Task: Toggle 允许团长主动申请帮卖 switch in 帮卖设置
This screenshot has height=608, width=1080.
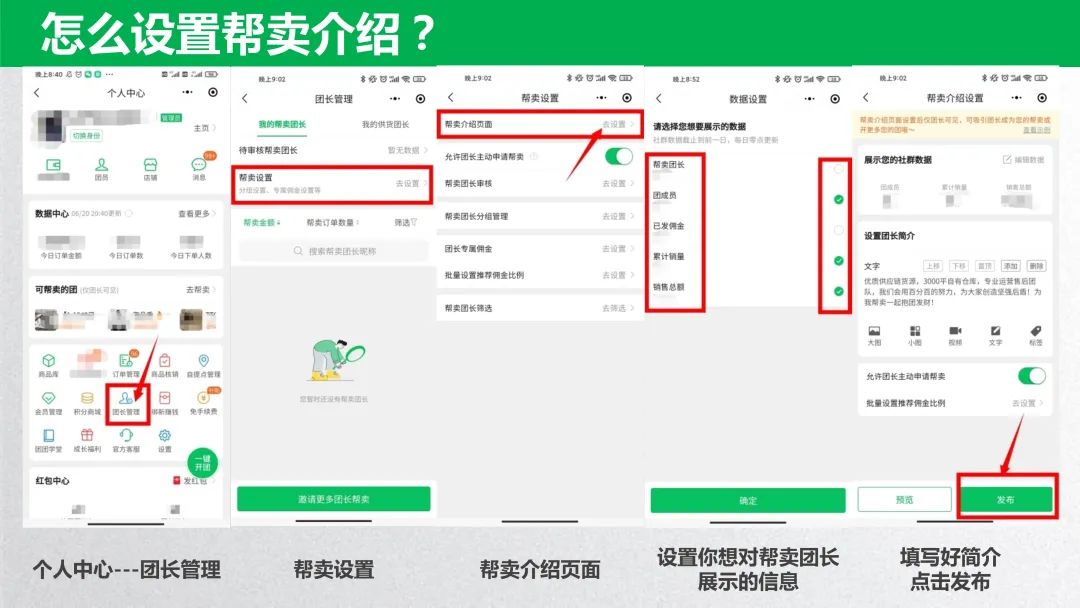Action: point(619,156)
